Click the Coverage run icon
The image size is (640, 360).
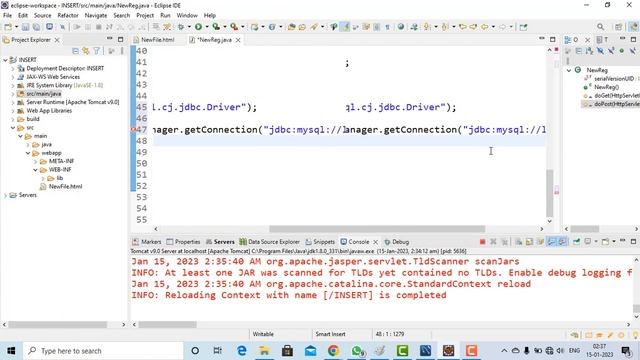point(216,27)
